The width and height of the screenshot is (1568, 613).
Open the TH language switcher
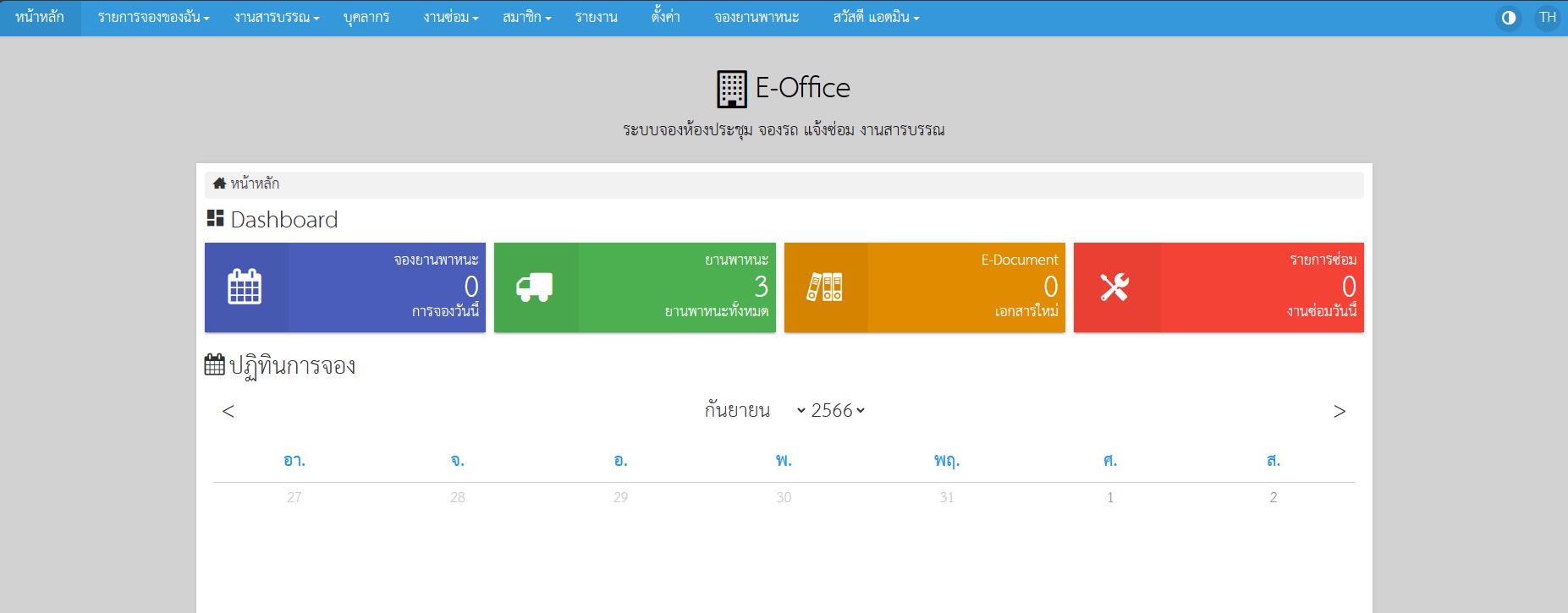[x=1548, y=18]
